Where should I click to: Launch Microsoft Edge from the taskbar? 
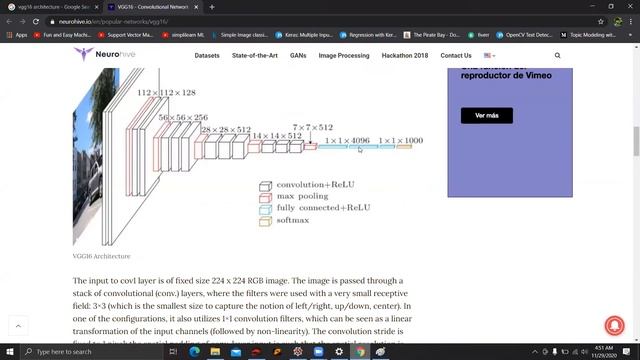194,351
